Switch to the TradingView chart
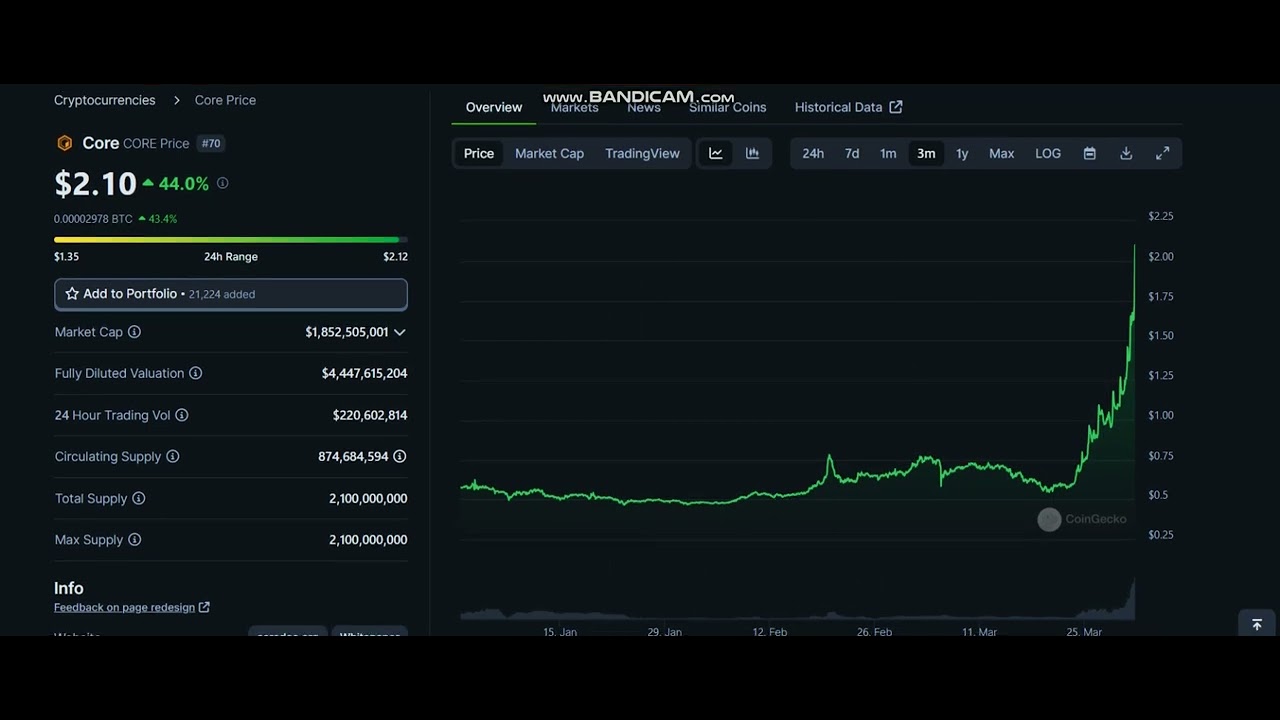This screenshot has height=720, width=1280. tap(642, 153)
